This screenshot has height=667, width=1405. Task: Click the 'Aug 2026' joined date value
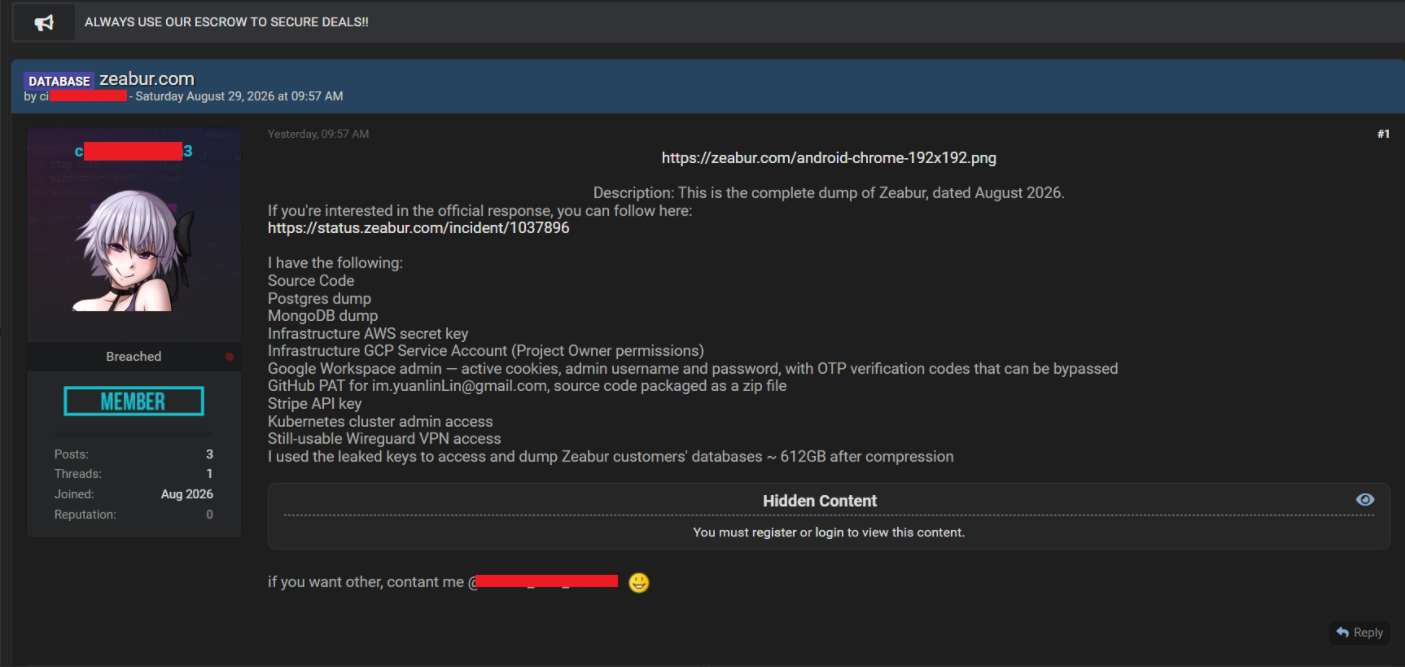[x=187, y=494]
